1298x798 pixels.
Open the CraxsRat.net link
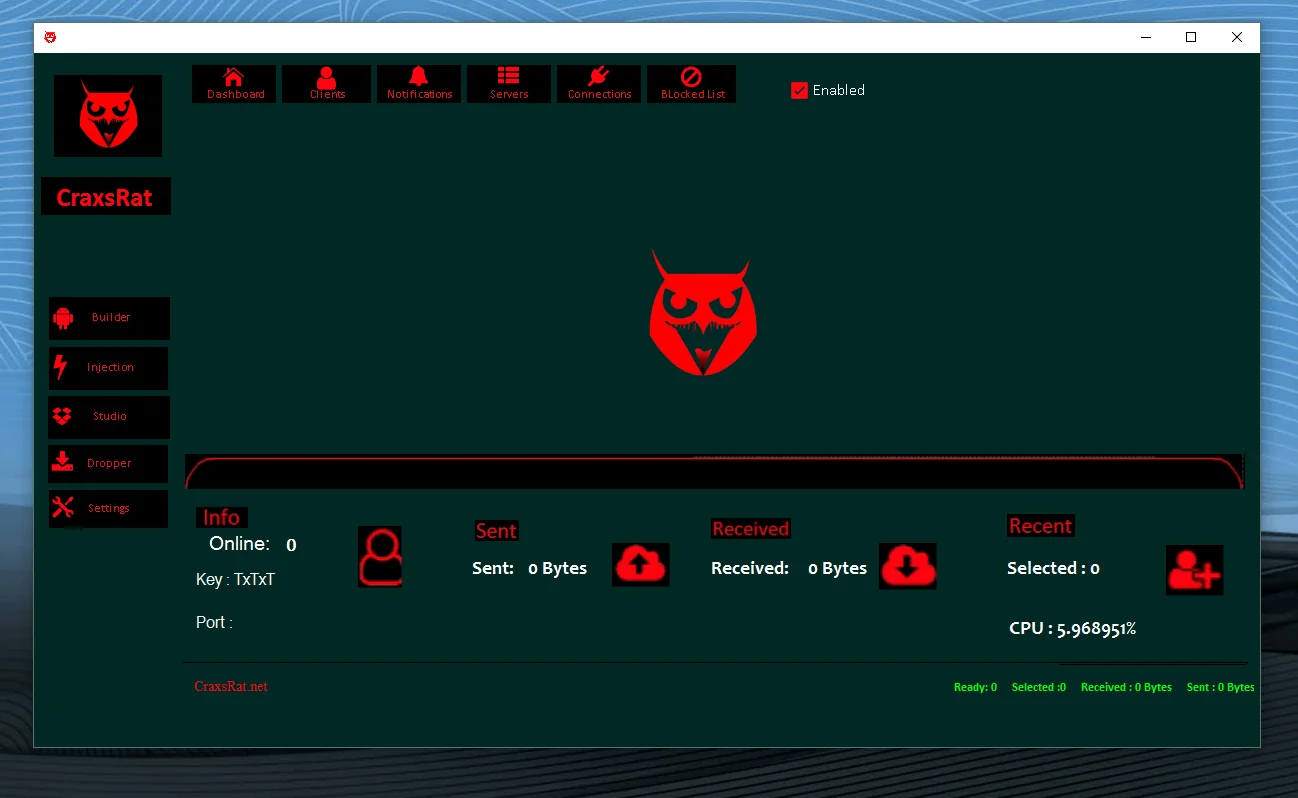(x=231, y=686)
